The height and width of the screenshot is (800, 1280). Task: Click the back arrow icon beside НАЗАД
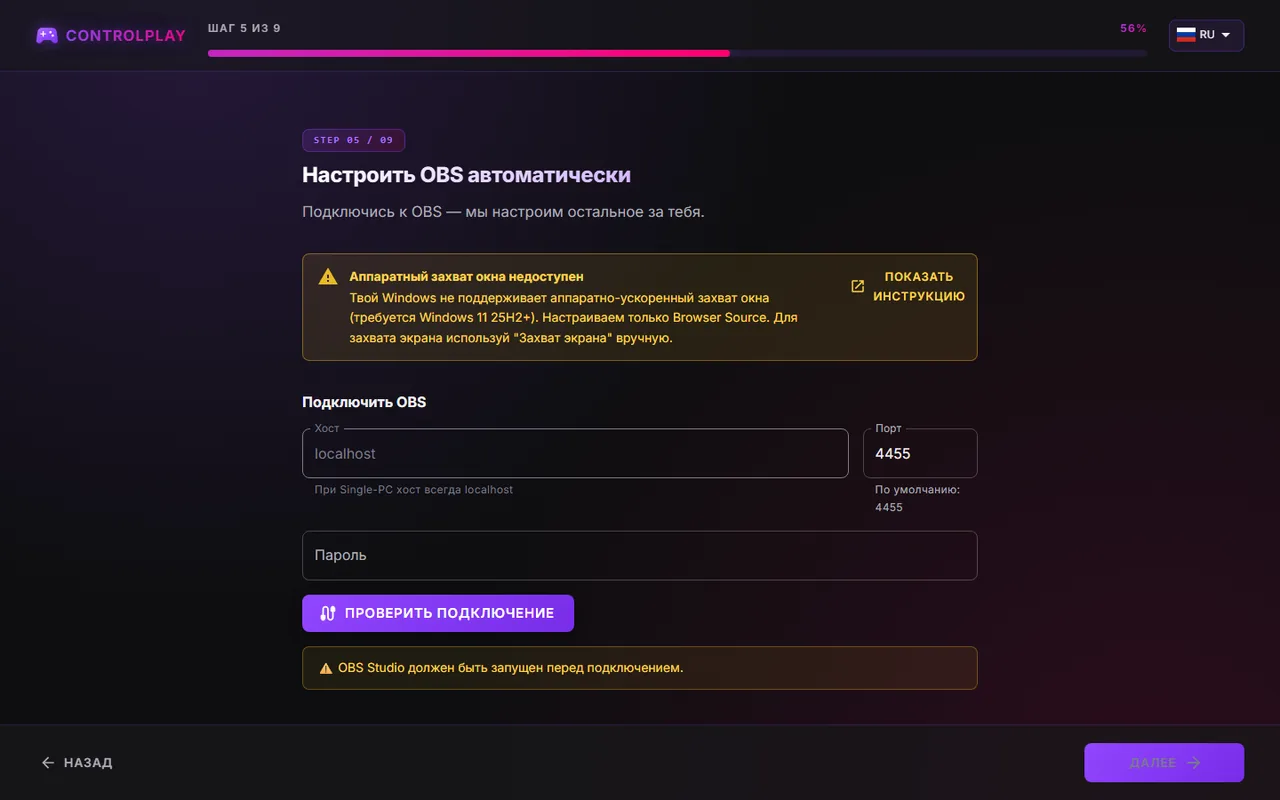coord(48,763)
